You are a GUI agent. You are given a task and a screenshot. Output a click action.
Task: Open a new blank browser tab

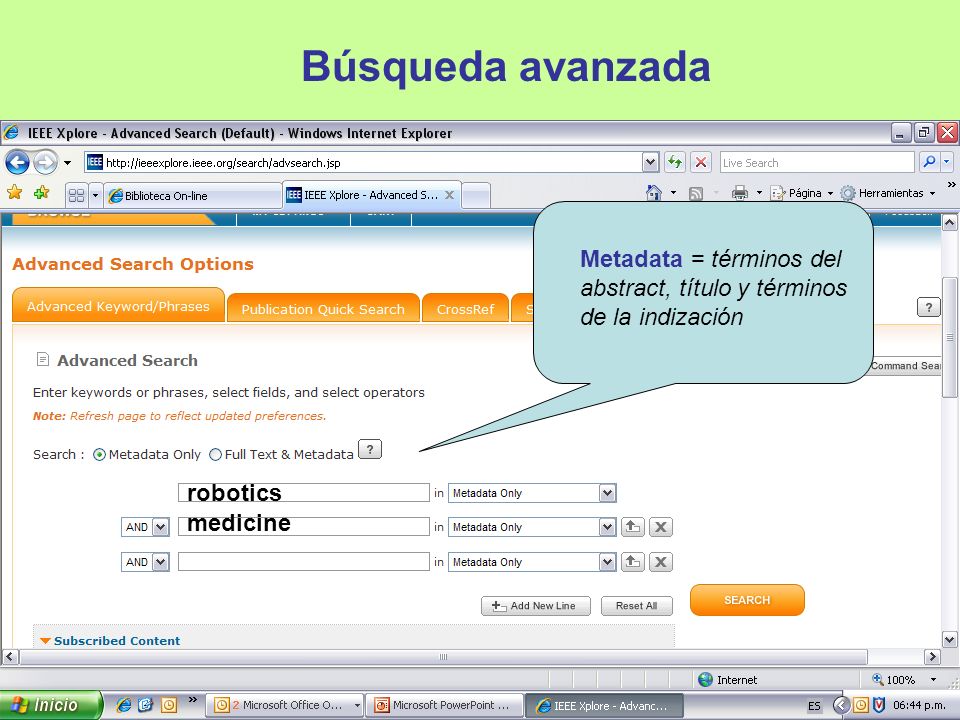[x=476, y=195]
